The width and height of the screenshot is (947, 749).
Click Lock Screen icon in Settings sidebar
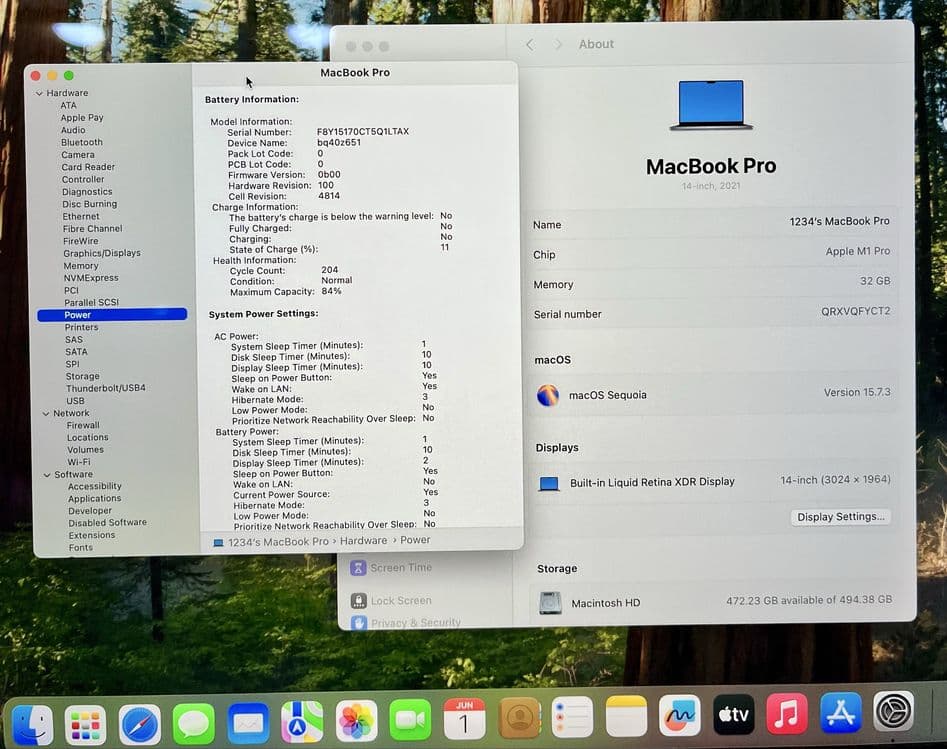(x=359, y=600)
